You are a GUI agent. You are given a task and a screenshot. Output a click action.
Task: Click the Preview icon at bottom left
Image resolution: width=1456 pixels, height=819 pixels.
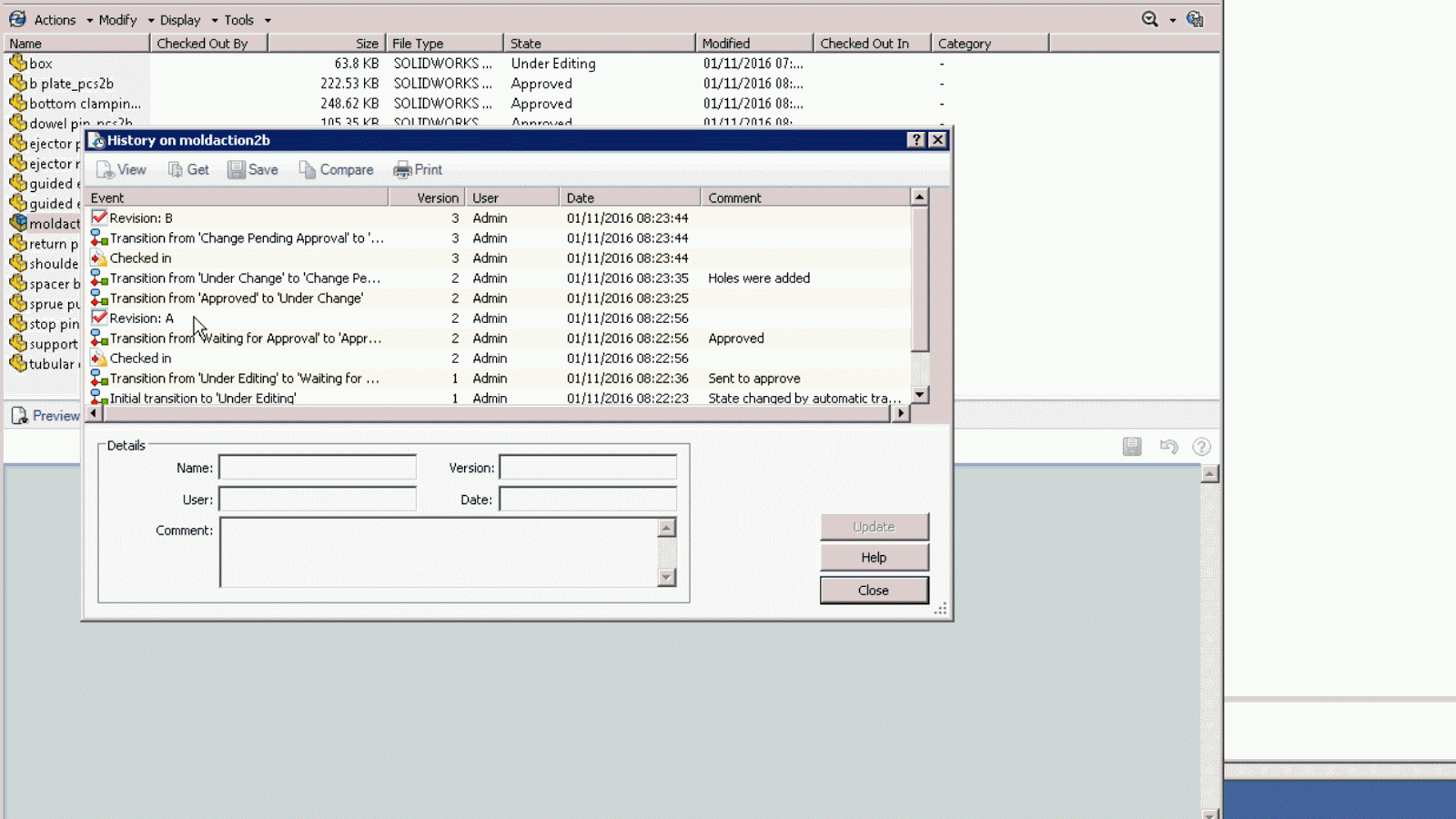tap(20, 415)
